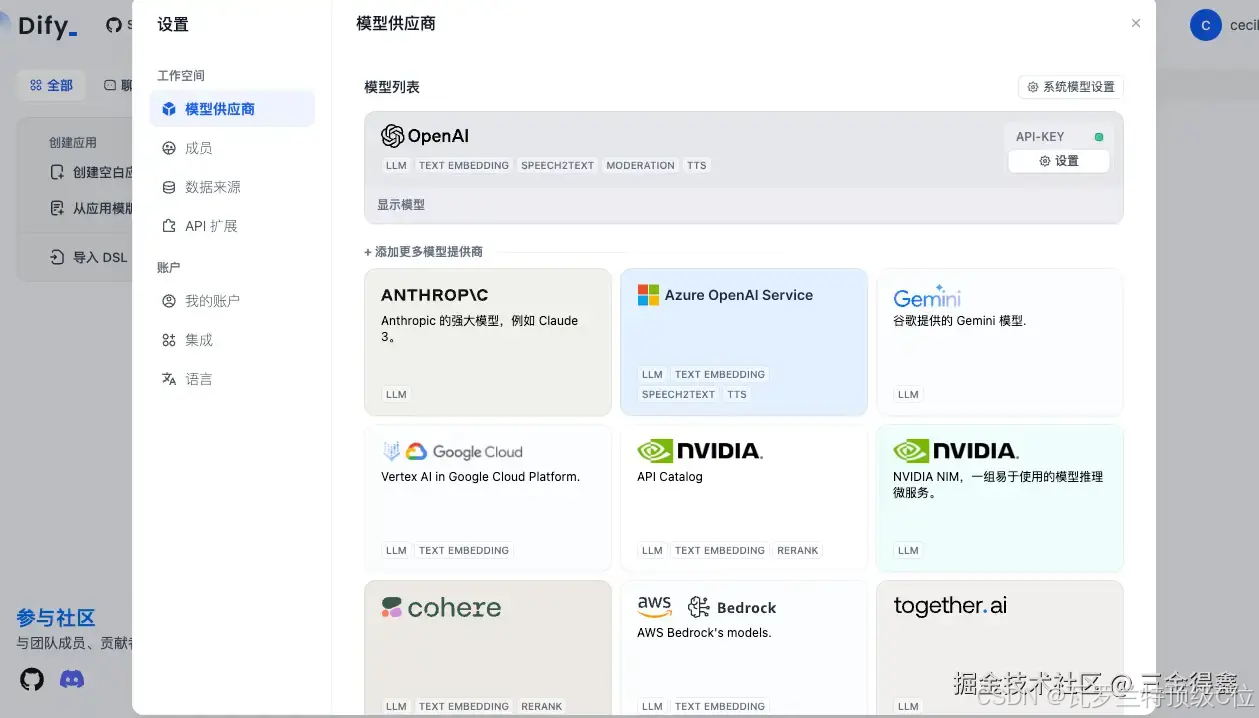Open the GitHub community icon at bottom left

[x=33, y=680]
